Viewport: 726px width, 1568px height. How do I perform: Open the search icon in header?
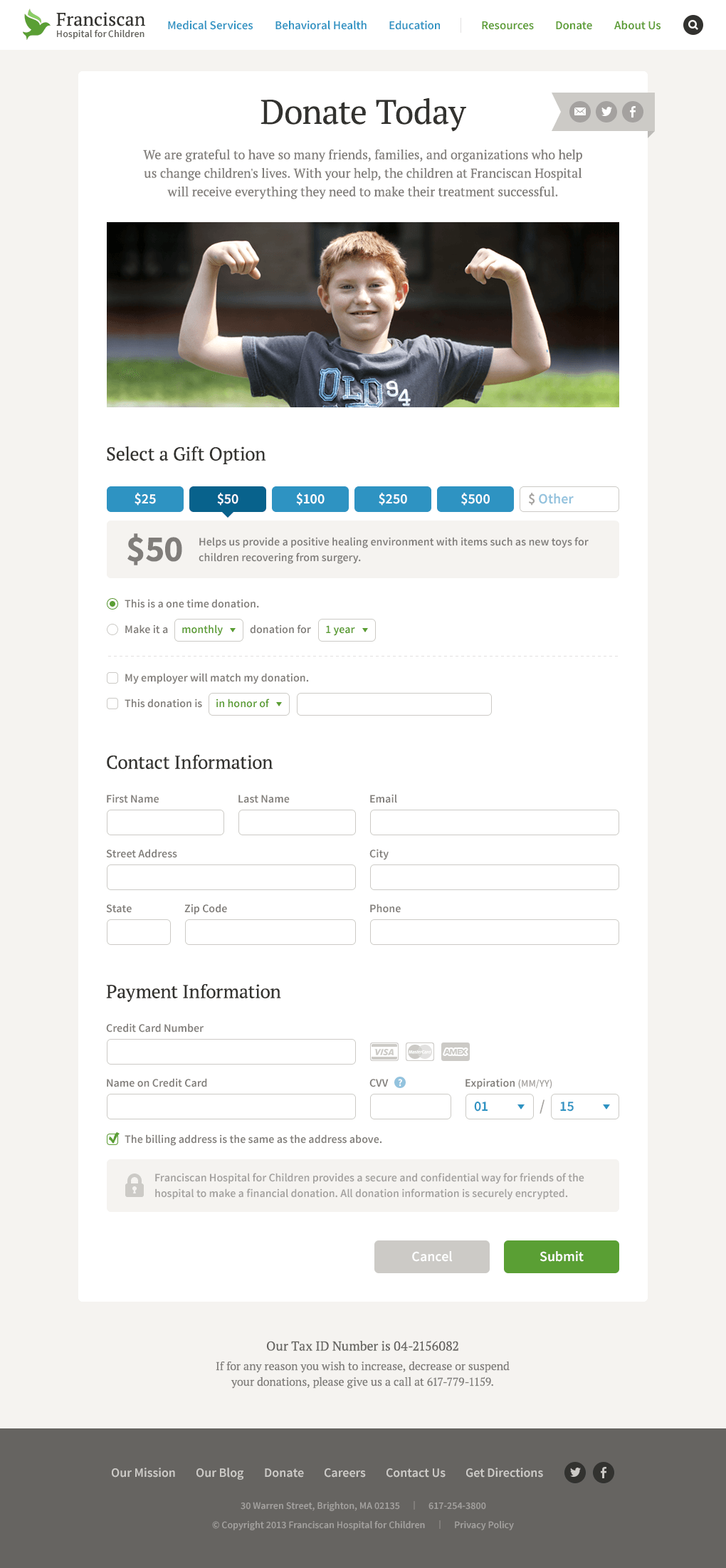[x=693, y=25]
